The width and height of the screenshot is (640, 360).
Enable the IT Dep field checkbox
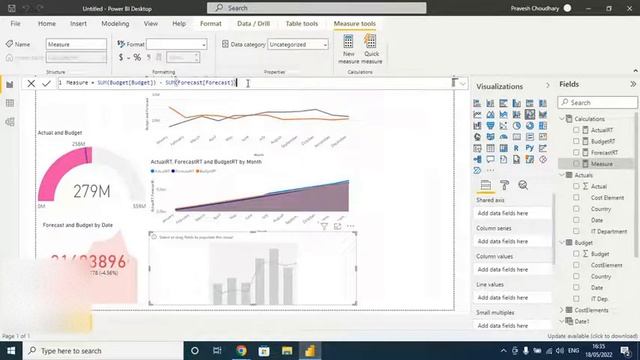576,299
